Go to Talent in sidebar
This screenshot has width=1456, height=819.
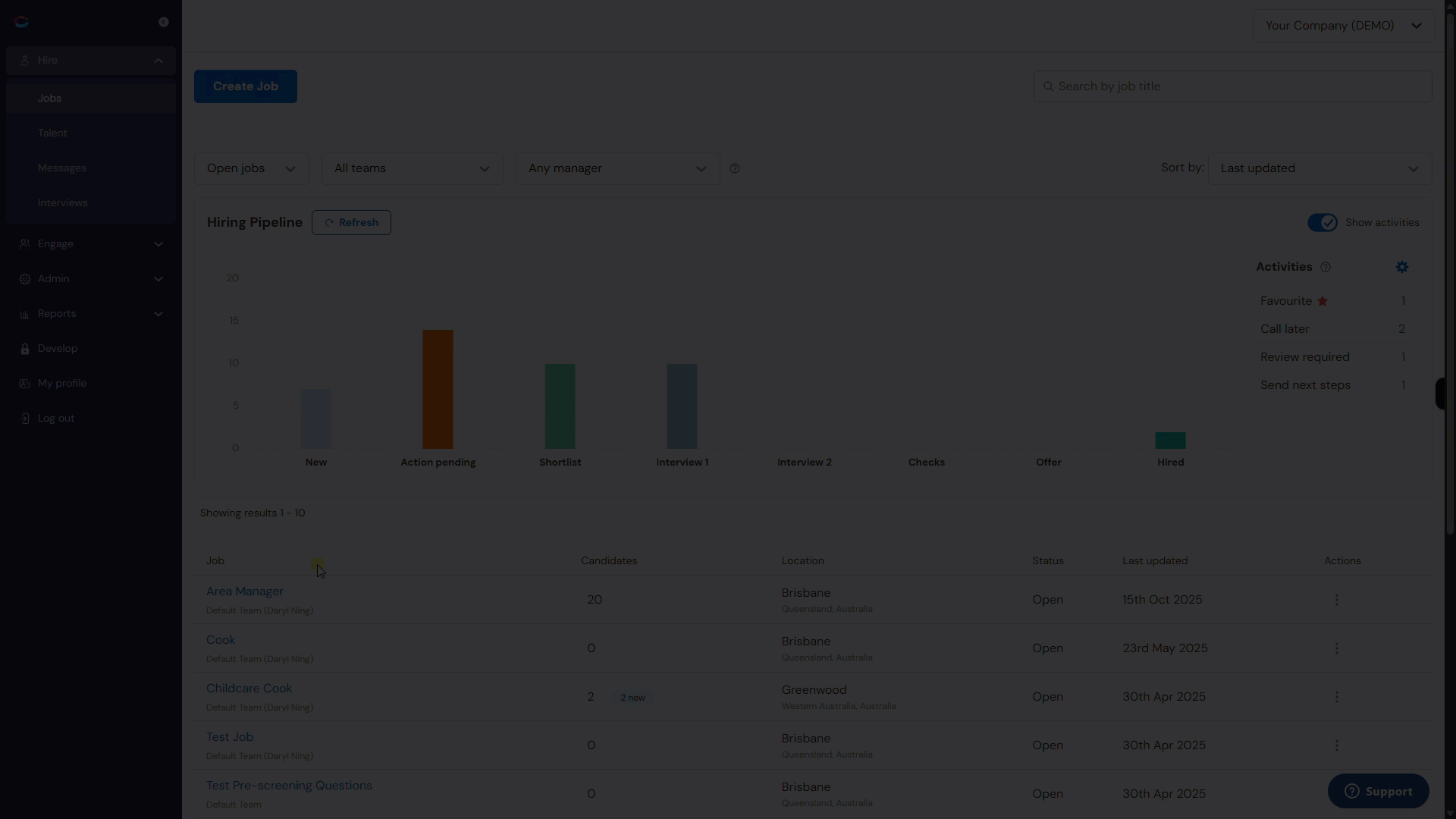click(x=91, y=133)
